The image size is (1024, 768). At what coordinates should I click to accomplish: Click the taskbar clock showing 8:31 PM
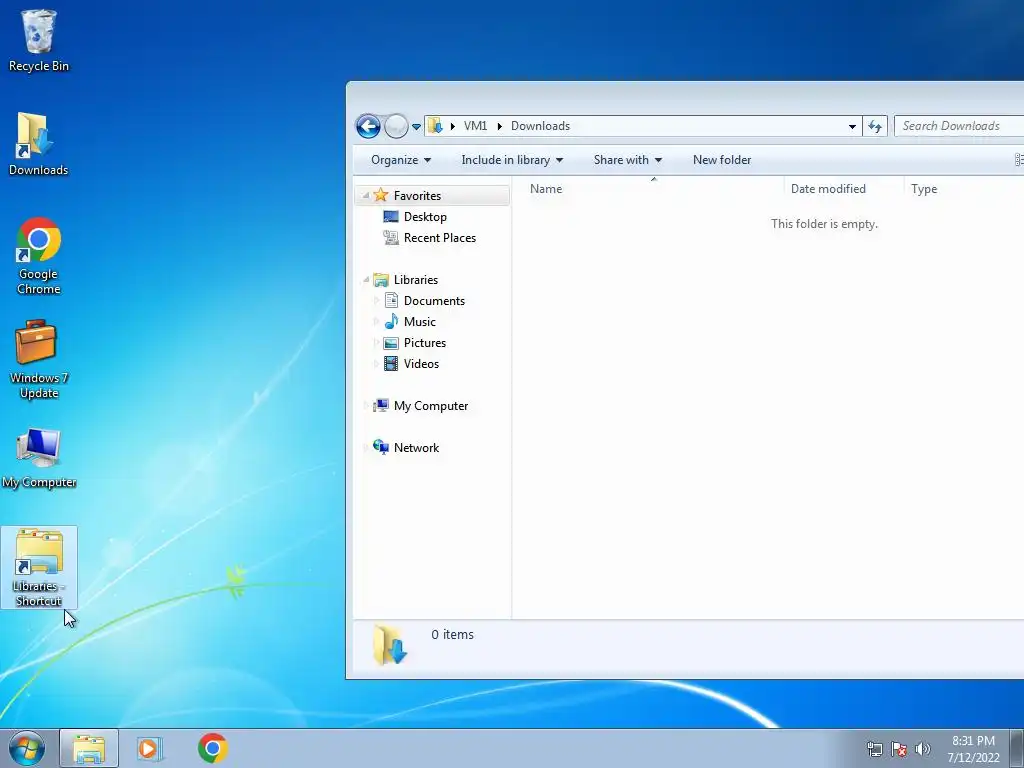pyautogui.click(x=973, y=749)
